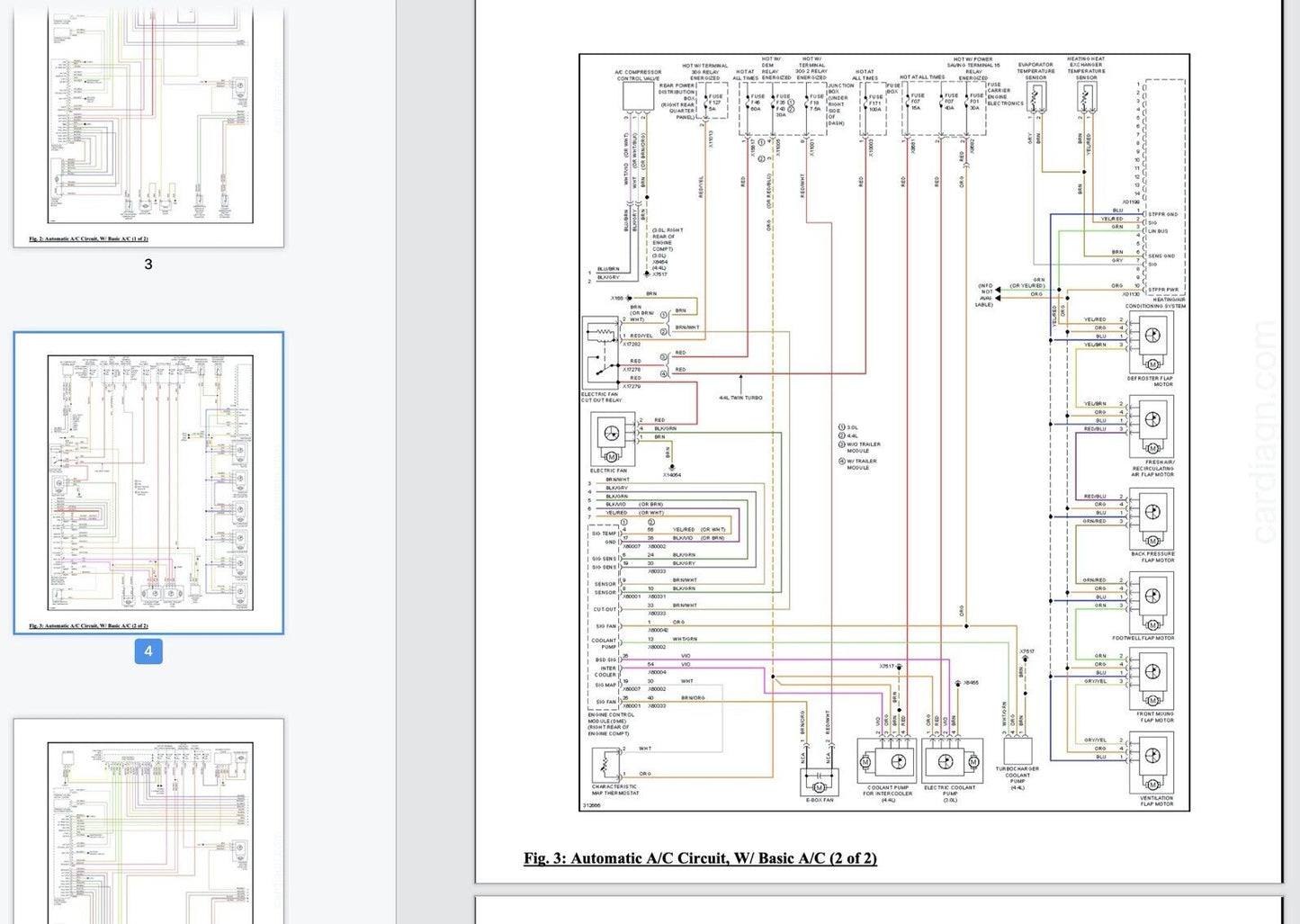The height and width of the screenshot is (924, 1300).
Task: Click the Front Mixing Flap Motor symbol
Action: tap(1151, 680)
